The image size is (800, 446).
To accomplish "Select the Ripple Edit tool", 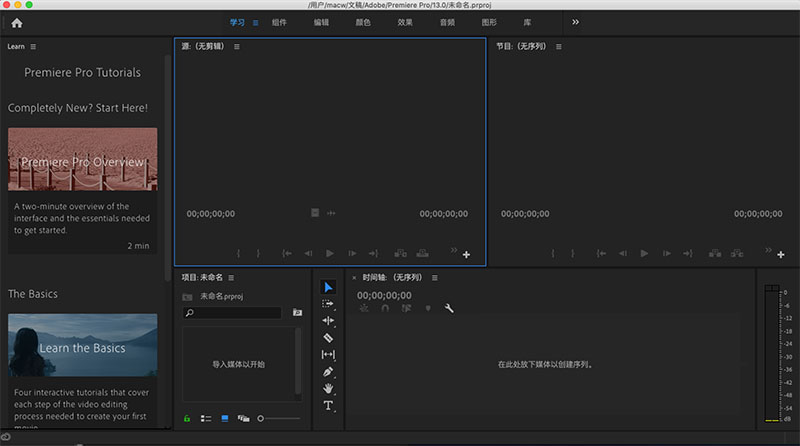I will [x=328, y=320].
